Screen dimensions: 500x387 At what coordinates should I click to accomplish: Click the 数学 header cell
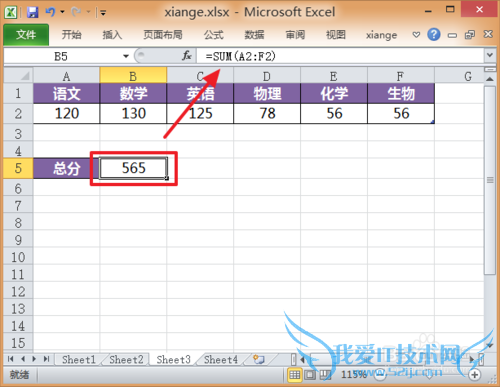(133, 93)
